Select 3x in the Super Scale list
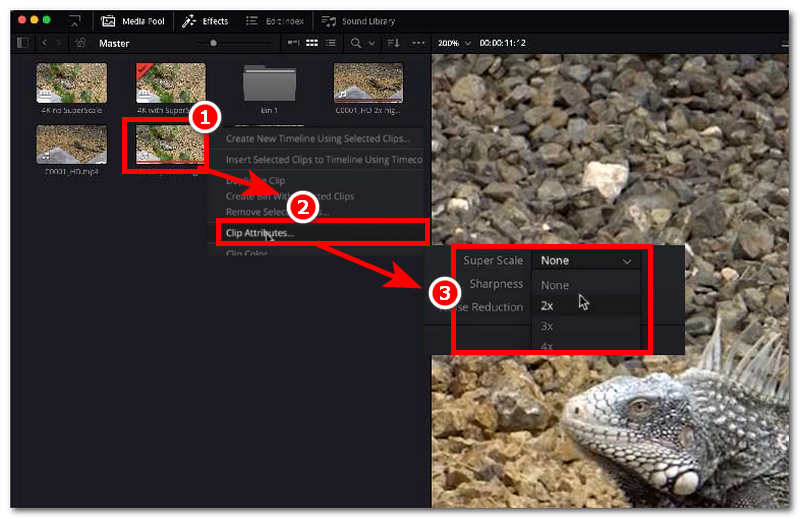This screenshot has height=519, width=800. (x=548, y=326)
